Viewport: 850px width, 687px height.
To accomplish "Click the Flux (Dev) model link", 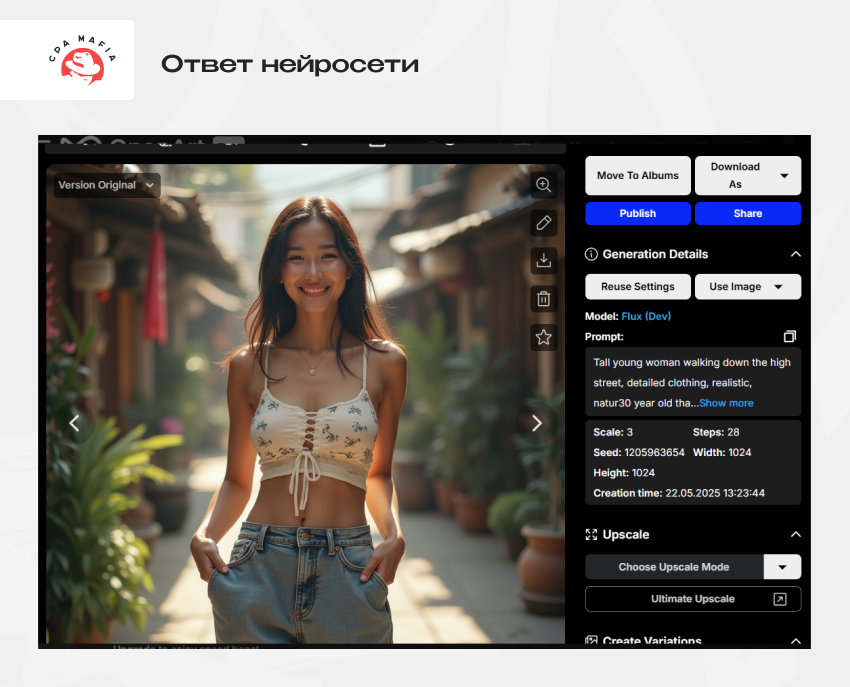I will click(x=646, y=316).
